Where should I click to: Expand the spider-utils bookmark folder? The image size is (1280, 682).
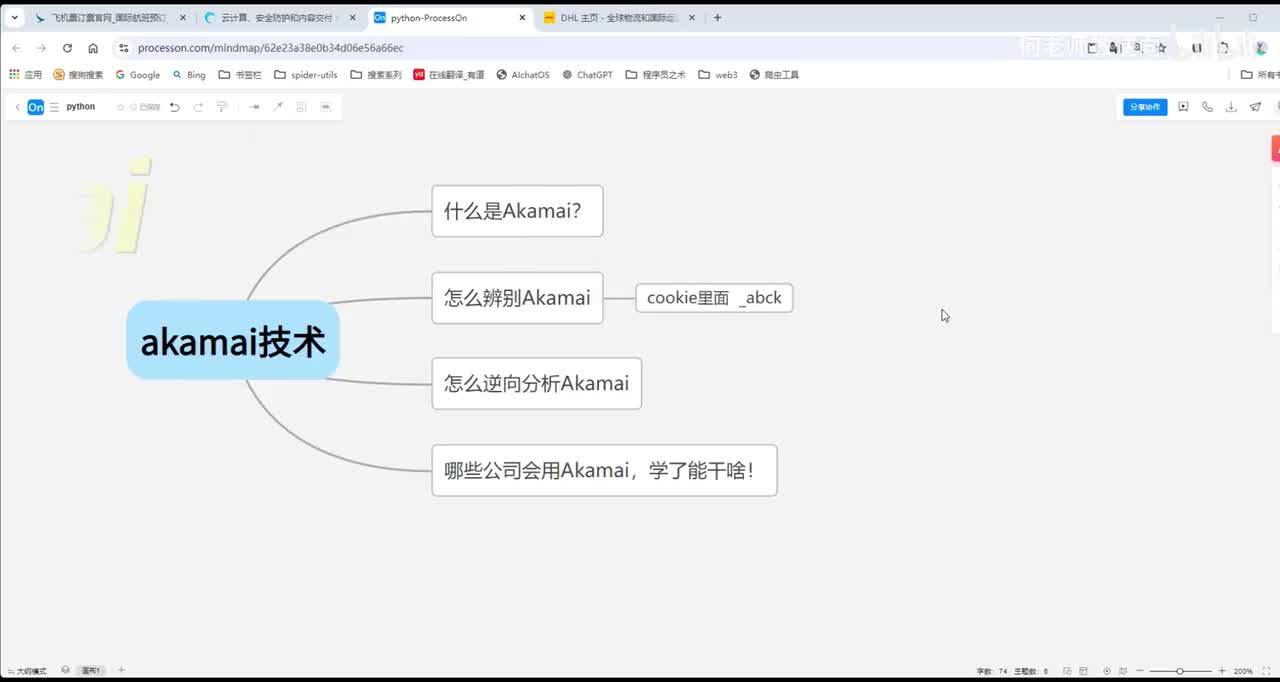306,75
